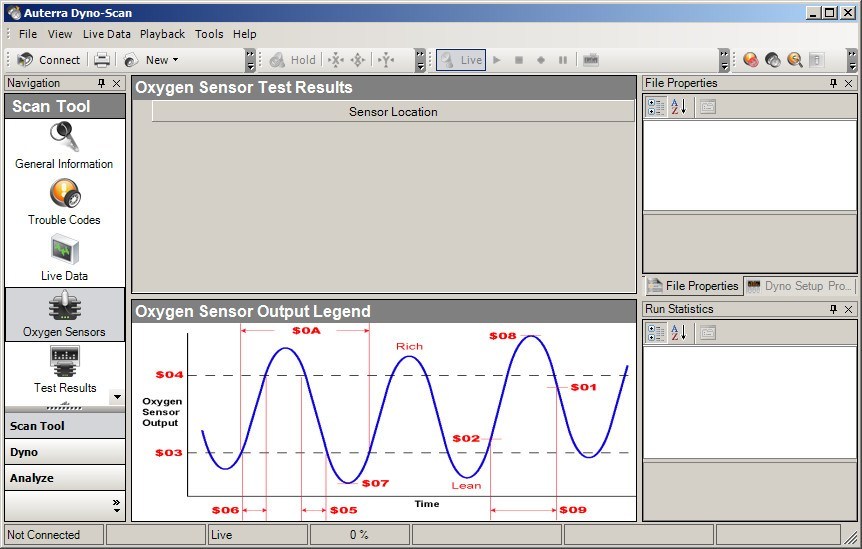
Task: Click Alphabetical sort in File Properties
Action: tap(678, 107)
